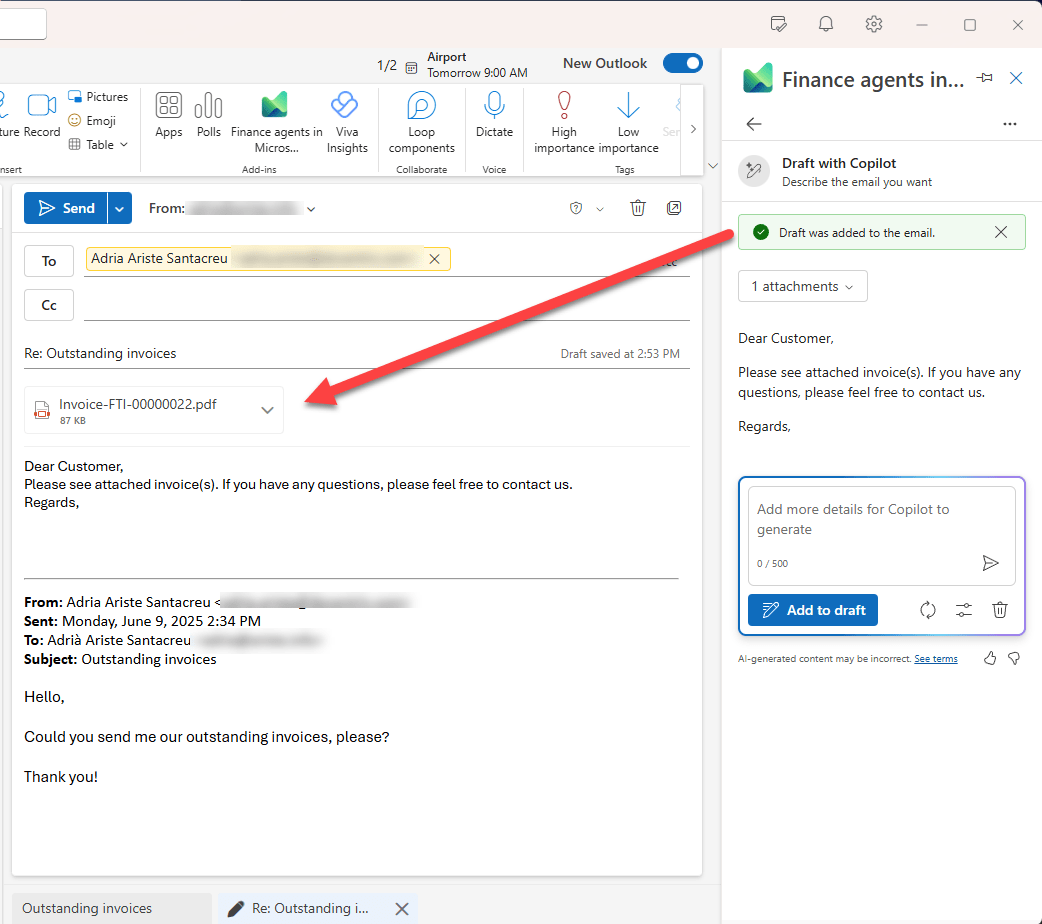Open Viva Insights add-in
This screenshot has height=924, width=1042.
click(x=347, y=122)
